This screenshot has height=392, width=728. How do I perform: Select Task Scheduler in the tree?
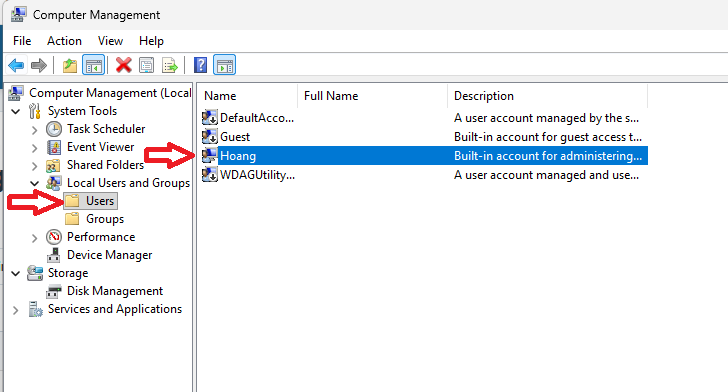(x=106, y=129)
